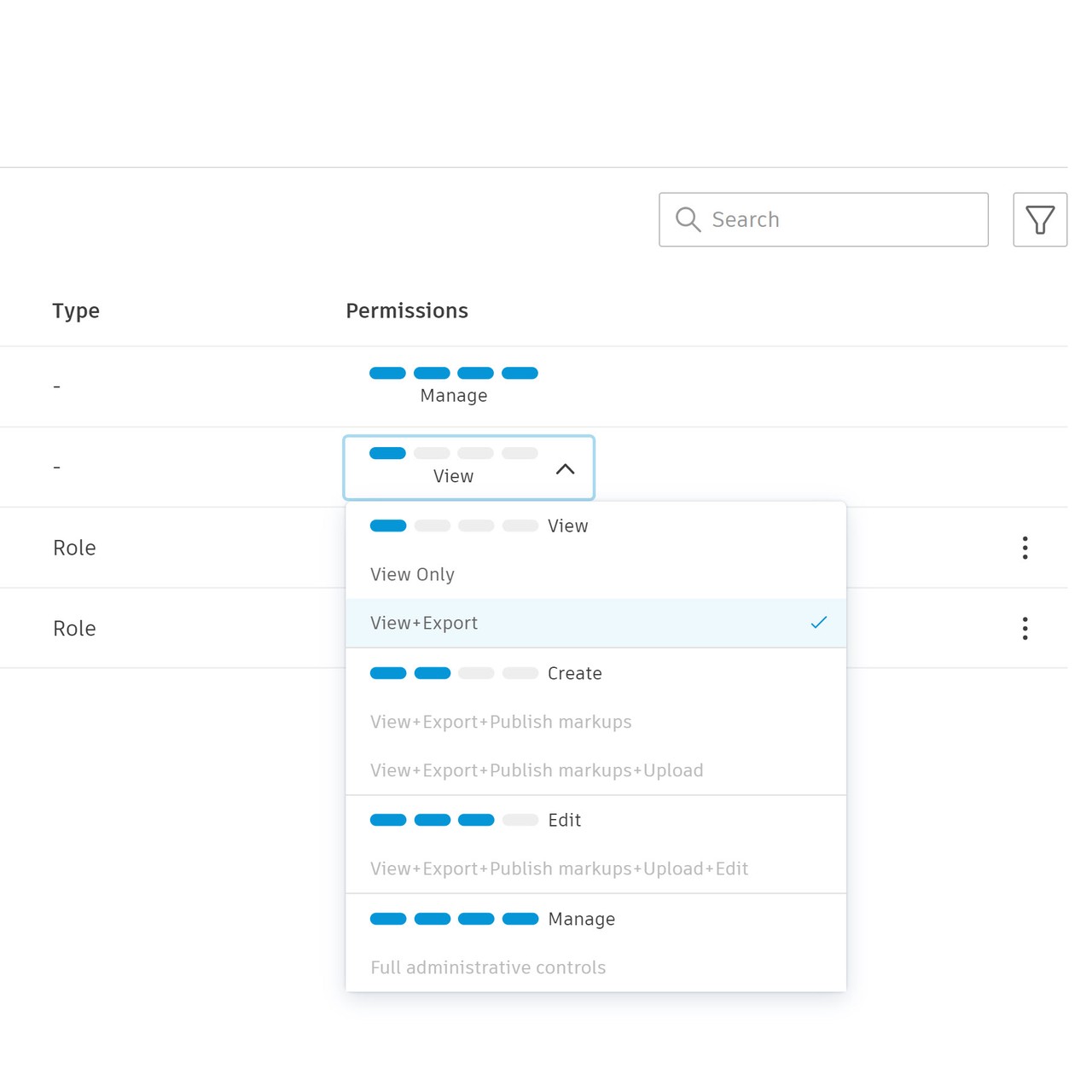This screenshot has width=1092, height=1092.
Task: Open the three-dot menu for second Role row
Action: point(1025,629)
